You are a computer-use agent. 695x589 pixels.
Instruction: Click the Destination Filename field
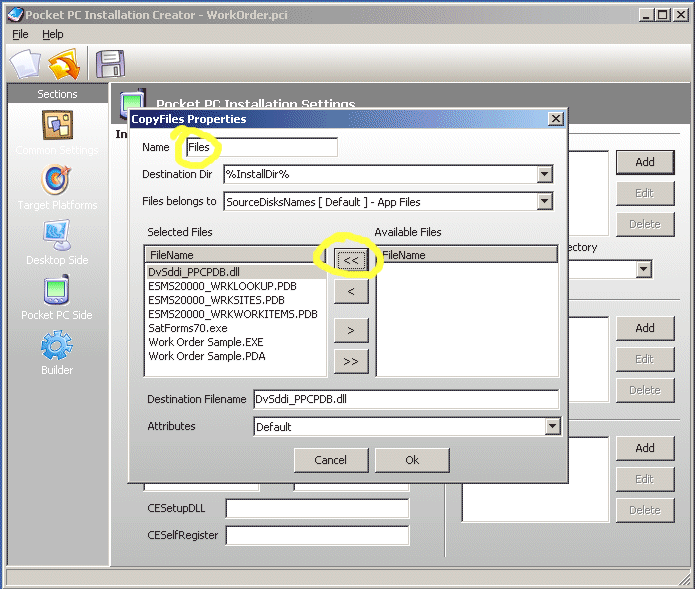[x=406, y=399]
